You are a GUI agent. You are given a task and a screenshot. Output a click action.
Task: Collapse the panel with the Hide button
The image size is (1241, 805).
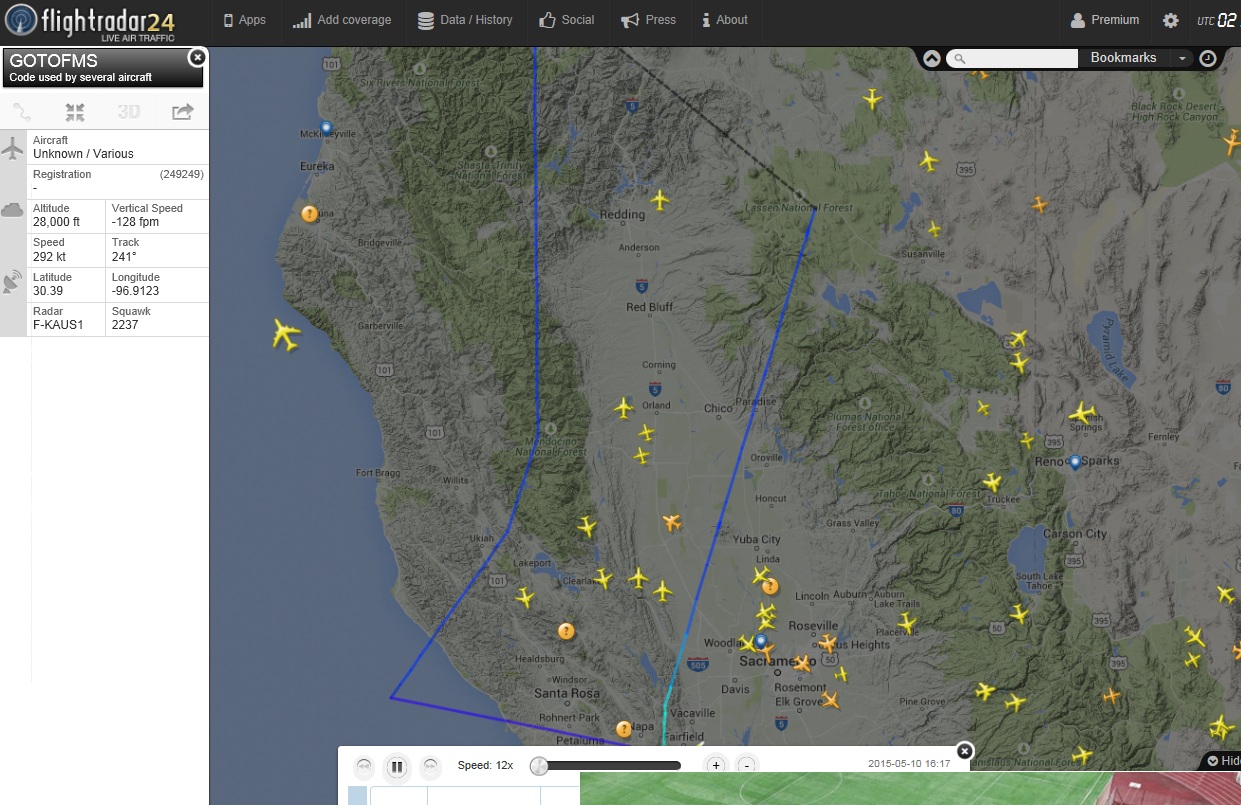(1223, 761)
